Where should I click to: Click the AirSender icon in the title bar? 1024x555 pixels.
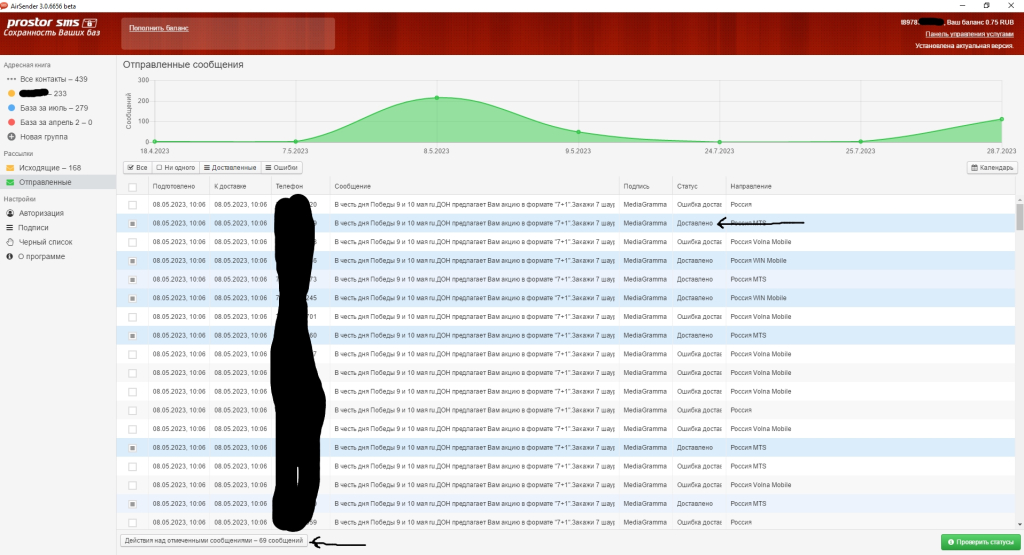(4, 5)
